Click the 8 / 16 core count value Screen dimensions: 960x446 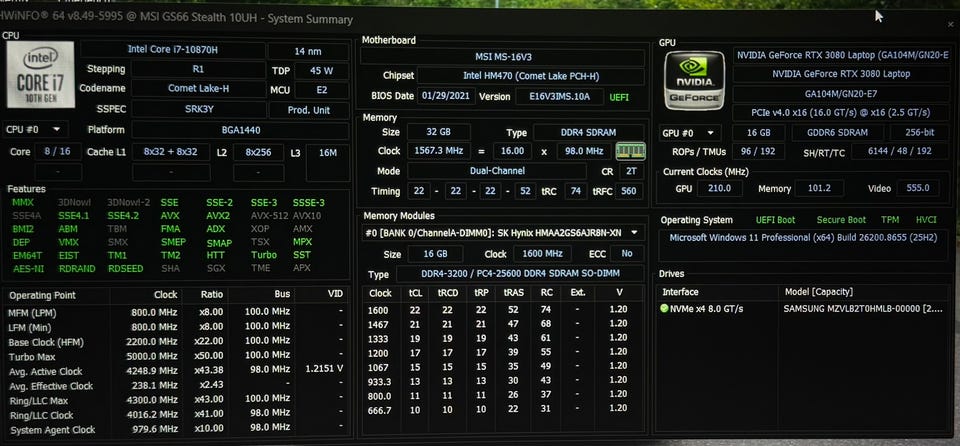click(x=57, y=151)
